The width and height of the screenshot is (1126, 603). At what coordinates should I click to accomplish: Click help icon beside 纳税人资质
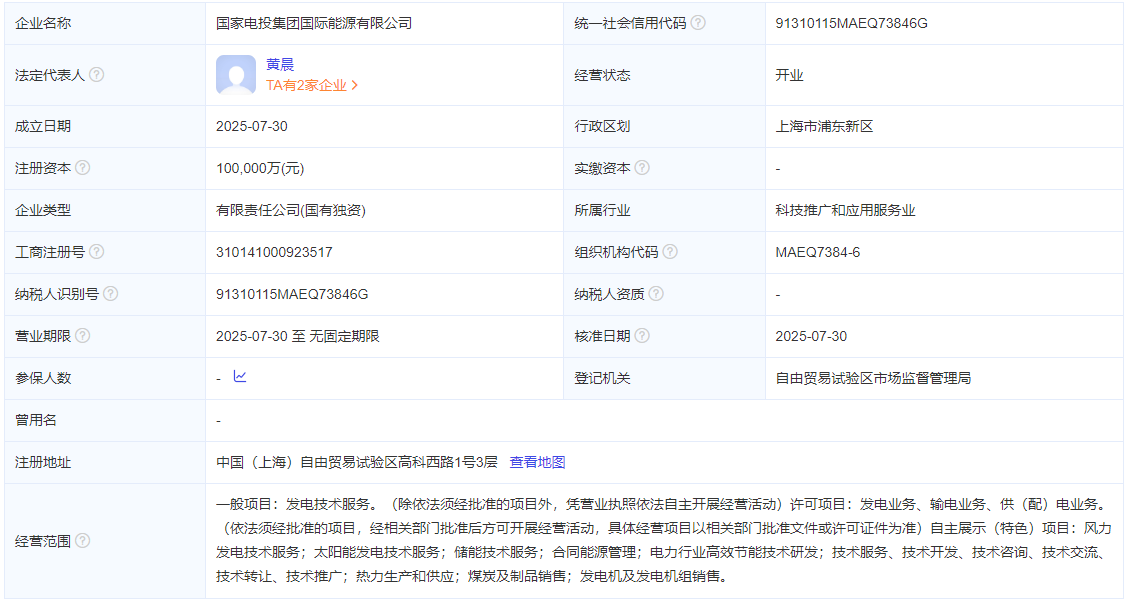point(656,294)
